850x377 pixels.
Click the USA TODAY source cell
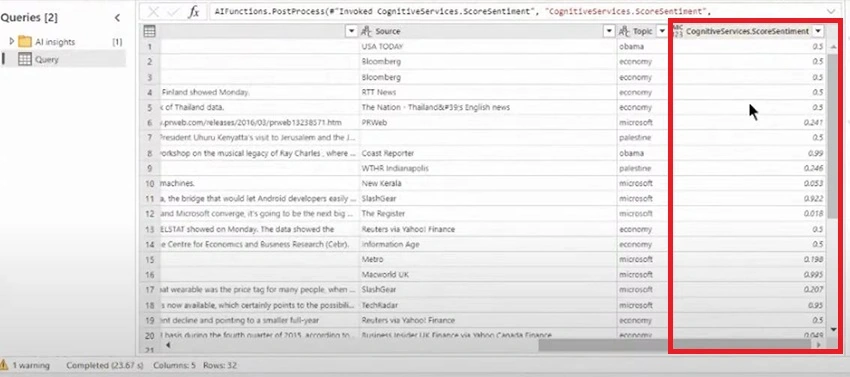(x=487, y=47)
